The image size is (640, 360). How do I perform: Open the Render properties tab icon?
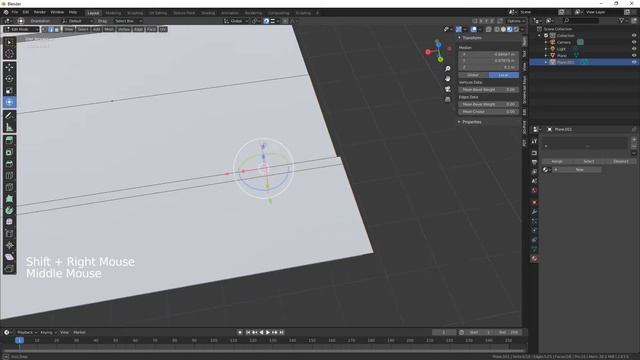(x=534, y=153)
